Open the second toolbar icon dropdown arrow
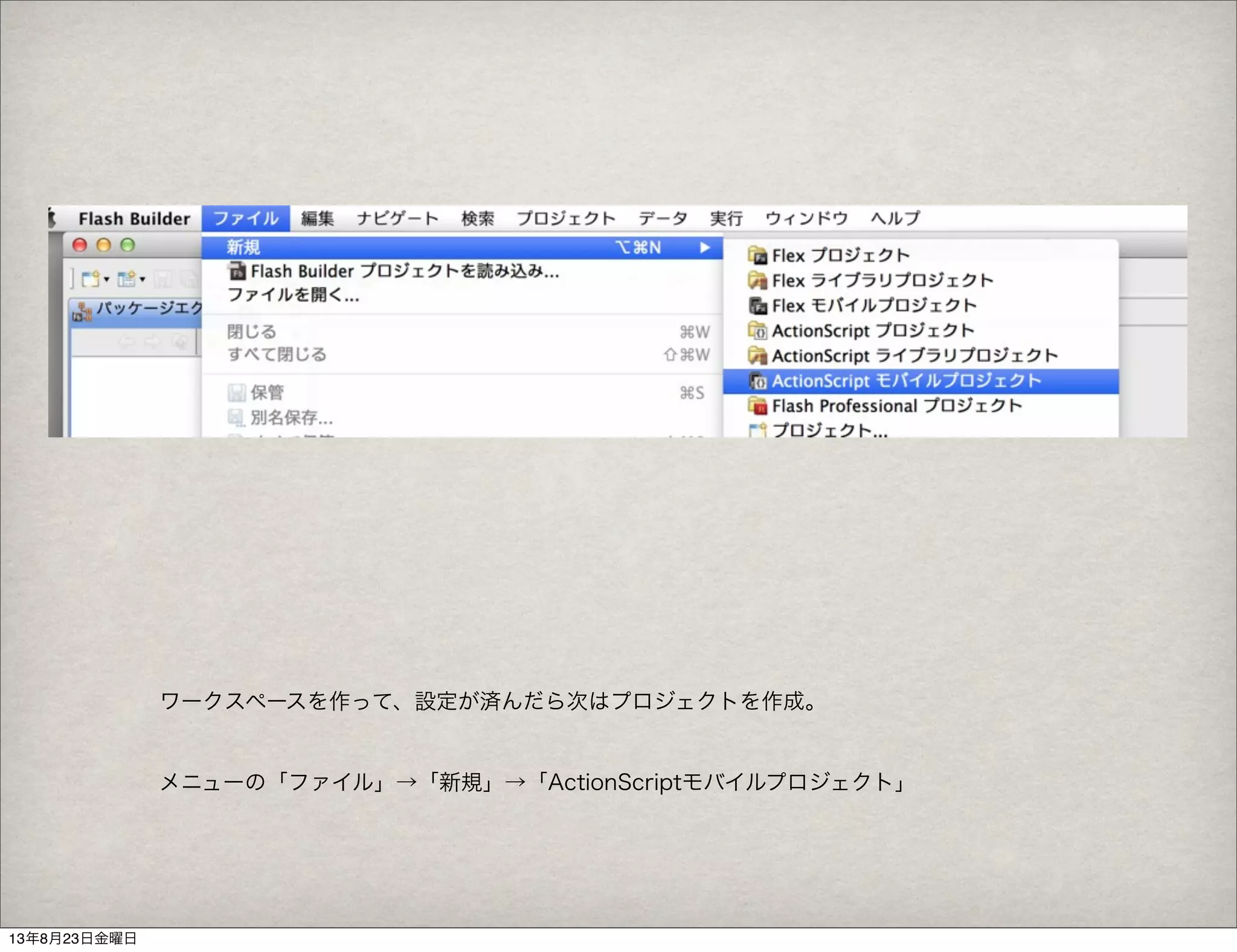Image resolution: width=1237 pixels, height=952 pixels. (x=143, y=279)
